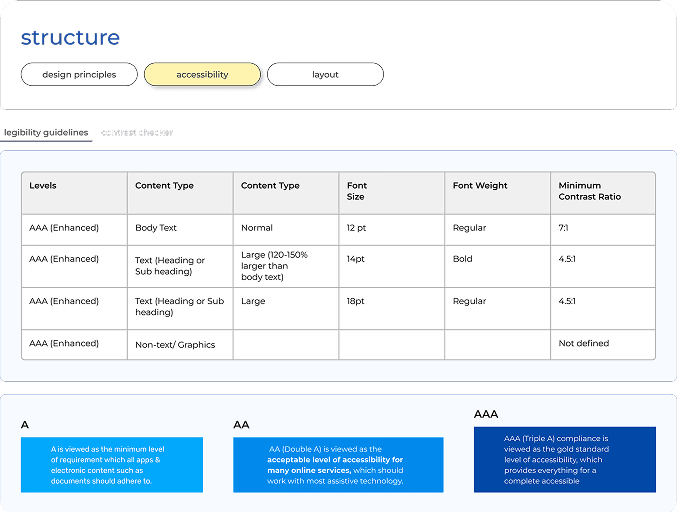Click the Font Weight column header
Screen dimensions: 677x512
pos(497,193)
